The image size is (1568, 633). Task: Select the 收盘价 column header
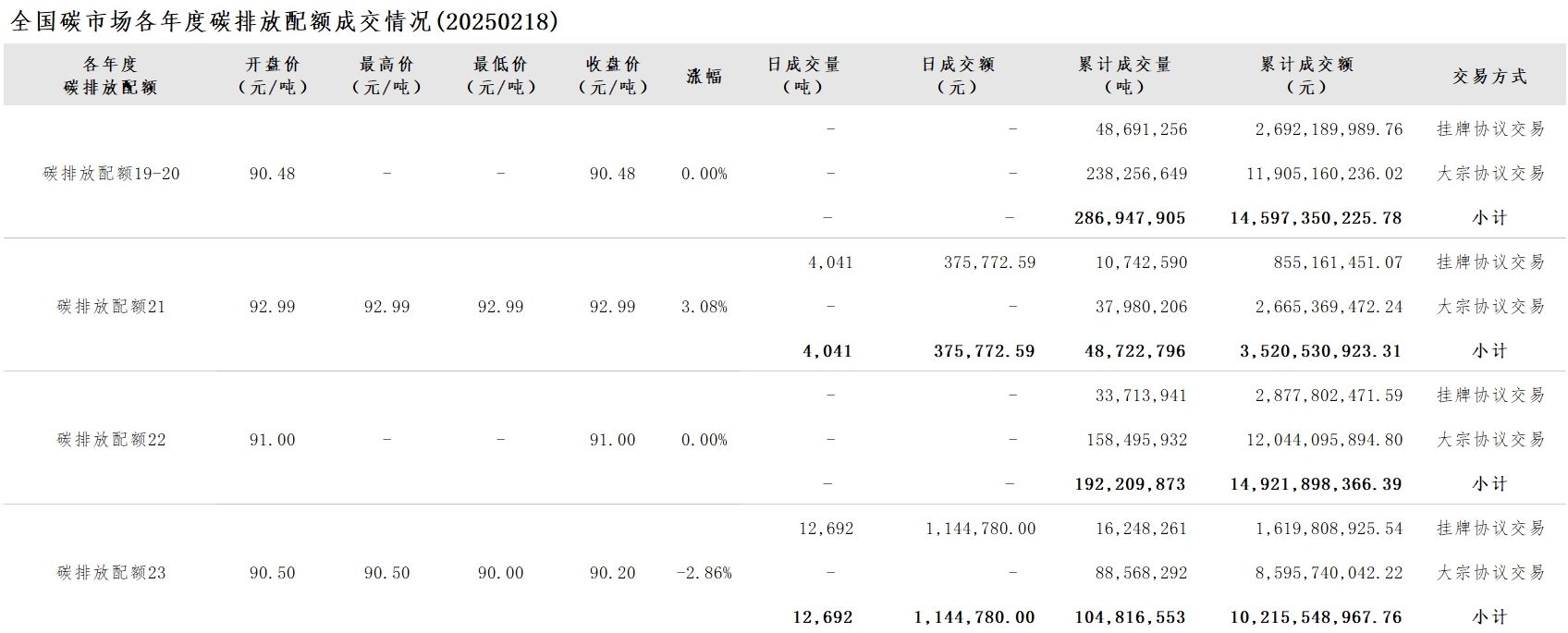(x=613, y=76)
